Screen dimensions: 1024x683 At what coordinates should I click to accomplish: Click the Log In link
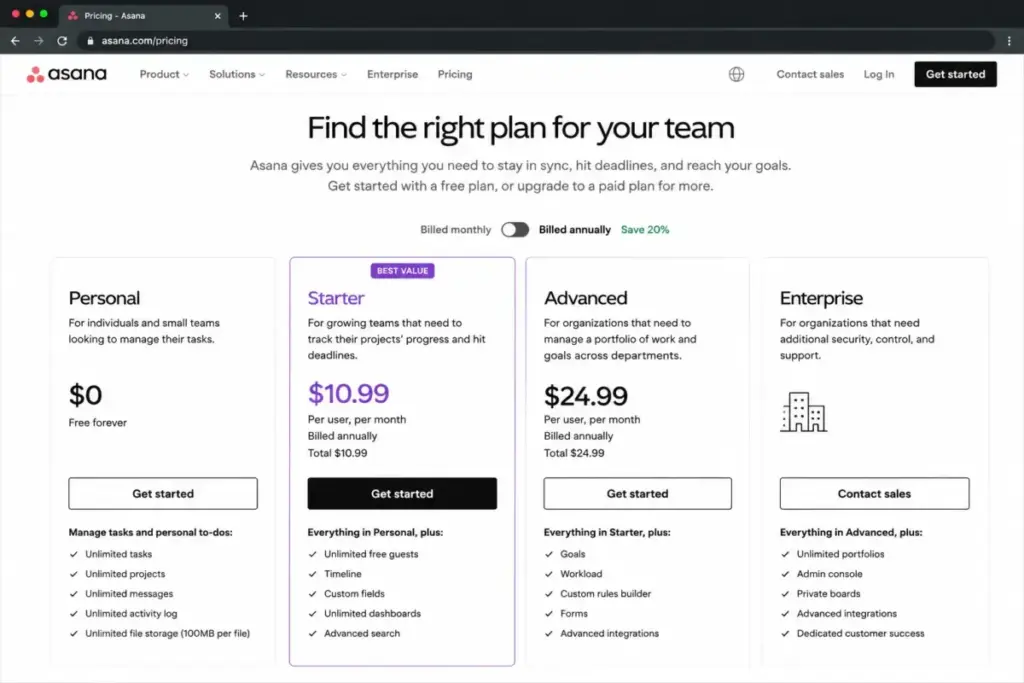878,74
